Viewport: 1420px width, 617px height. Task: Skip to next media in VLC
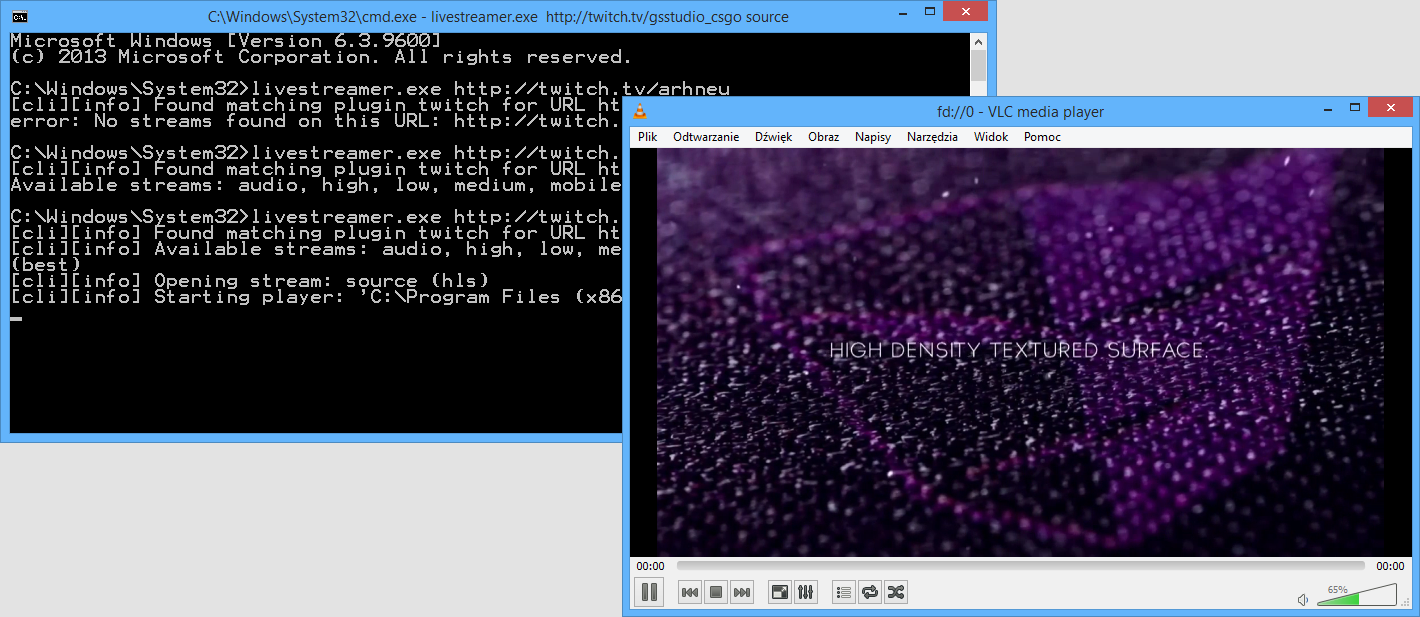(742, 593)
